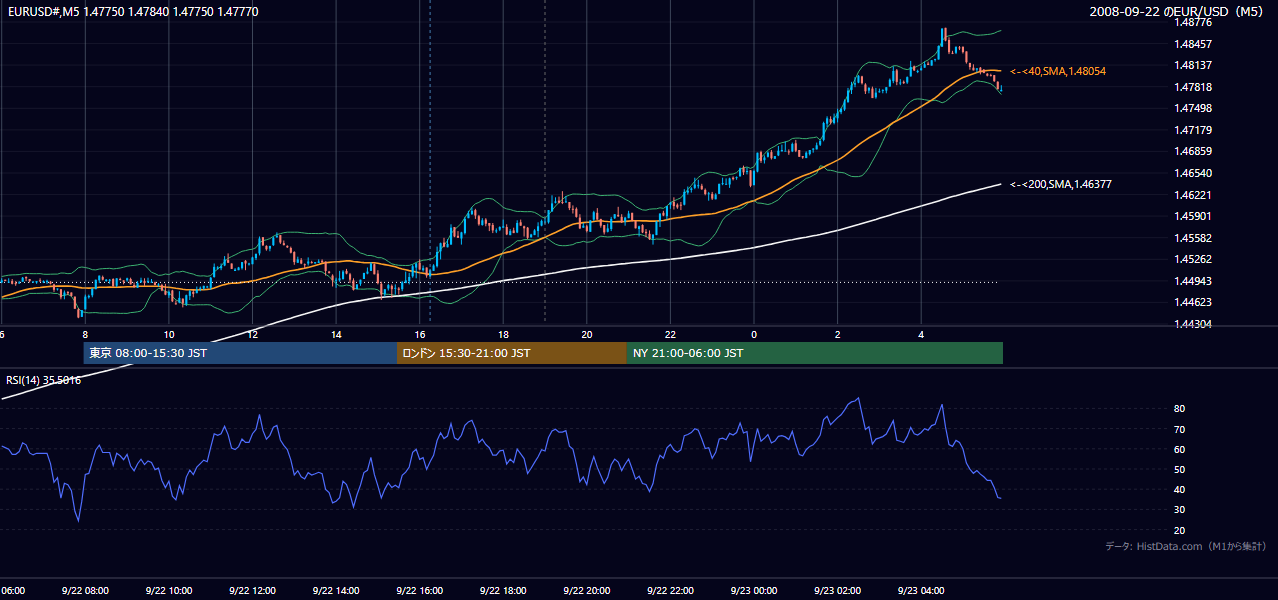Click RSI scale value 40
The height and width of the screenshot is (600, 1278).
[x=1180, y=489]
